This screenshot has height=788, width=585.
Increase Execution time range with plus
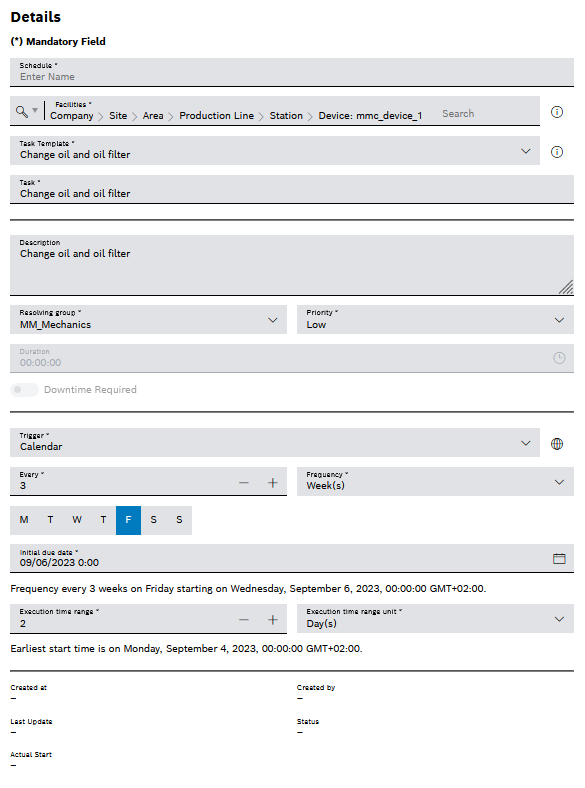[x=273, y=620]
